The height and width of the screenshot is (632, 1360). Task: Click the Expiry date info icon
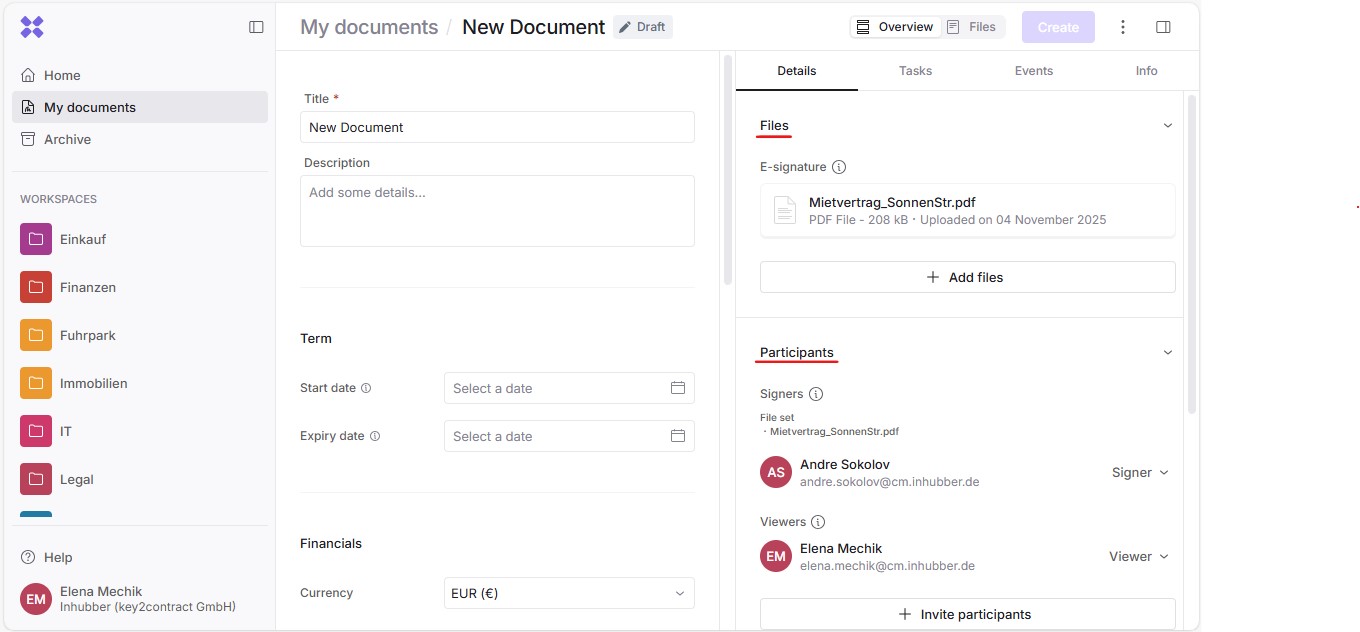pos(375,436)
